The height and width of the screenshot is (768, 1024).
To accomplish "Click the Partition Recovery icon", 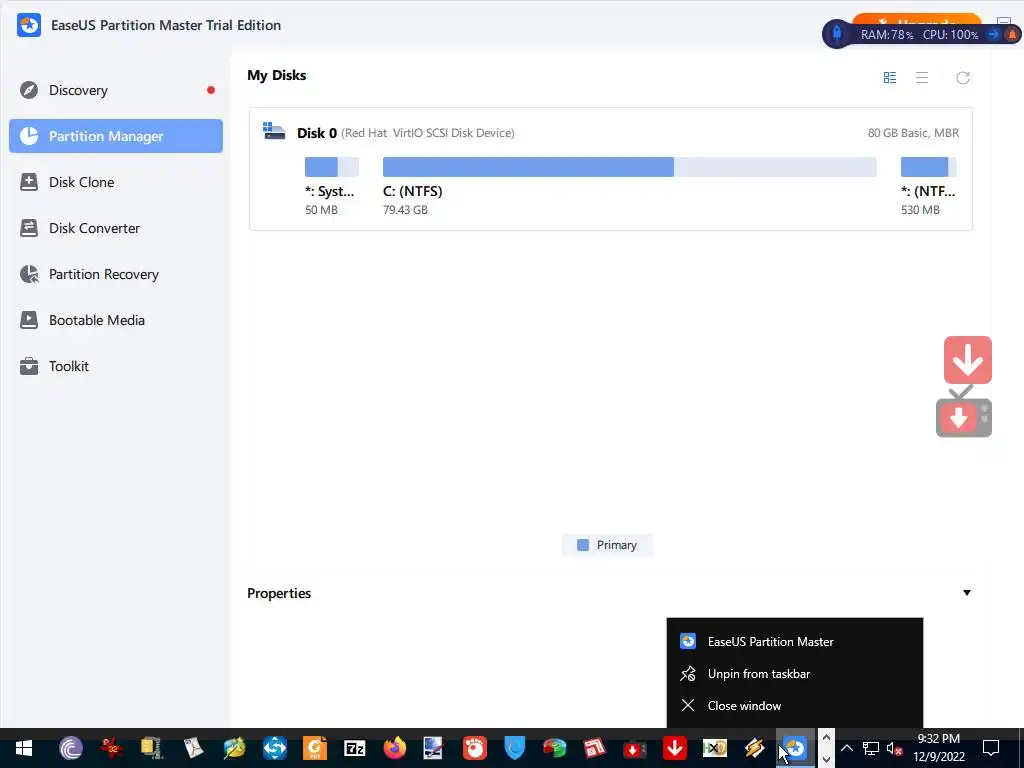I will coord(29,274).
